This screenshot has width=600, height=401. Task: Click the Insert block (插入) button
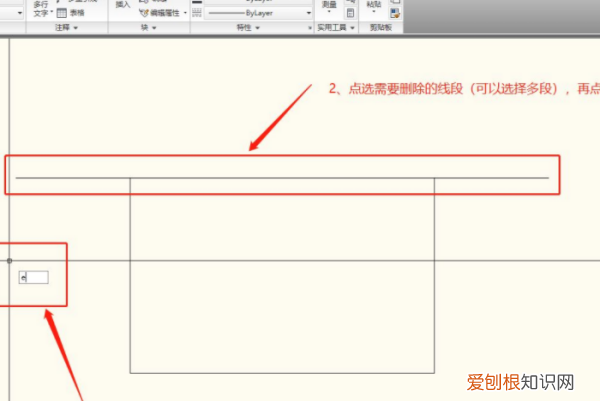coord(122,6)
